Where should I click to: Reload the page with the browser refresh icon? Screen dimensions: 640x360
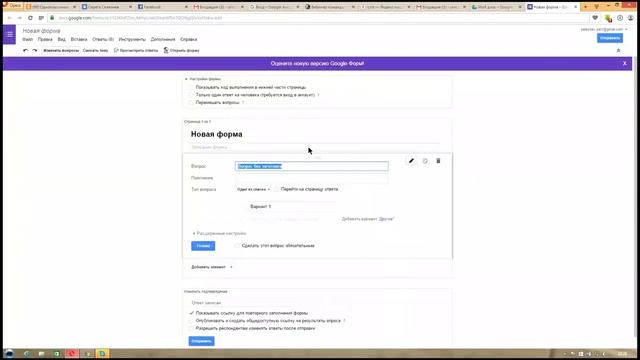coord(30,18)
